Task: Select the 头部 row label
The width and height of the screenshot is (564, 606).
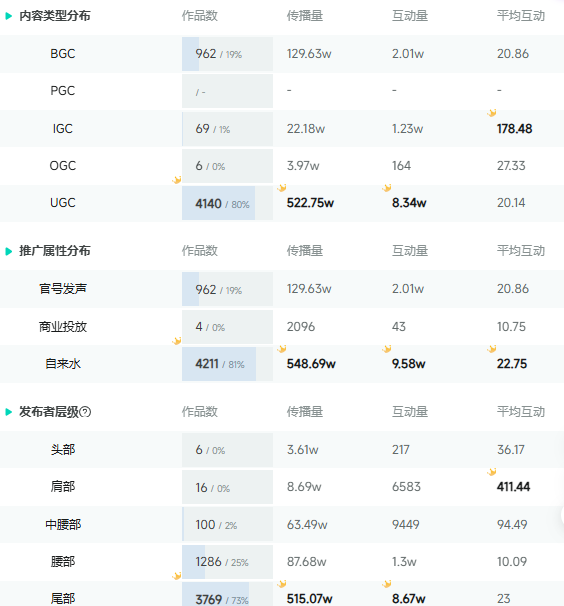Action: click(x=63, y=449)
